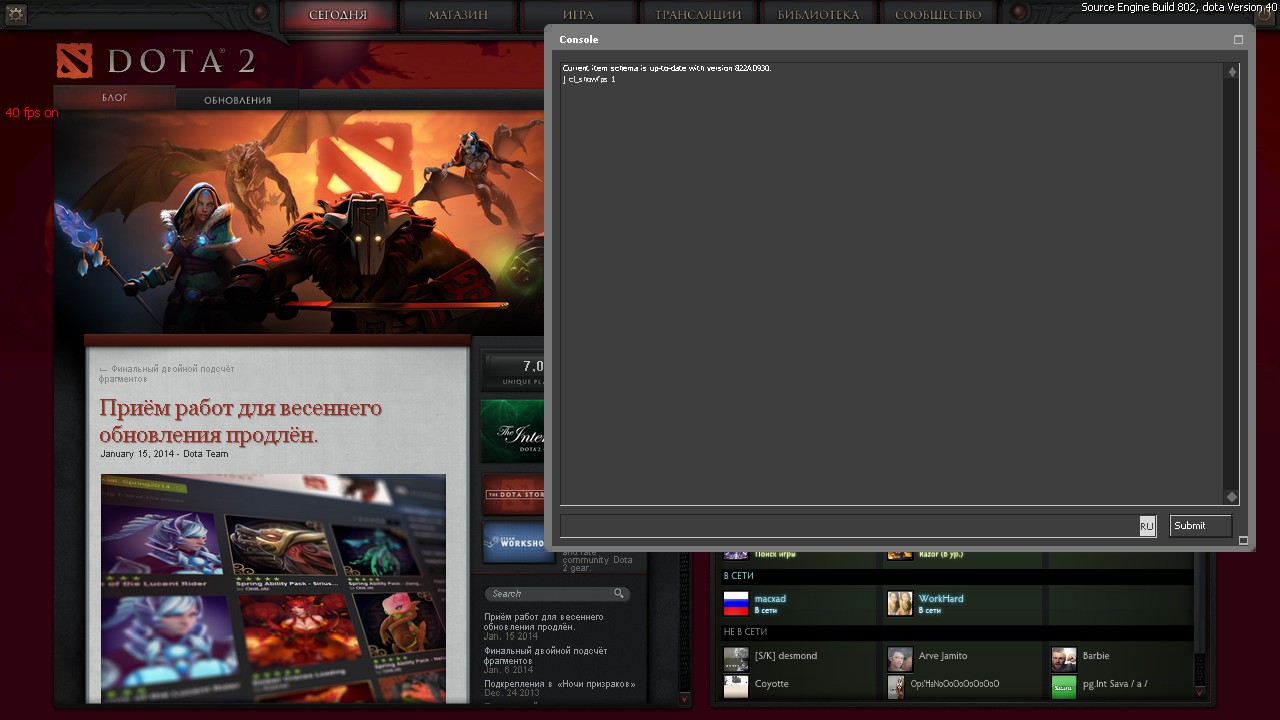Select the БЛОГ sub-tab
This screenshot has width=1280, height=720.
point(114,98)
